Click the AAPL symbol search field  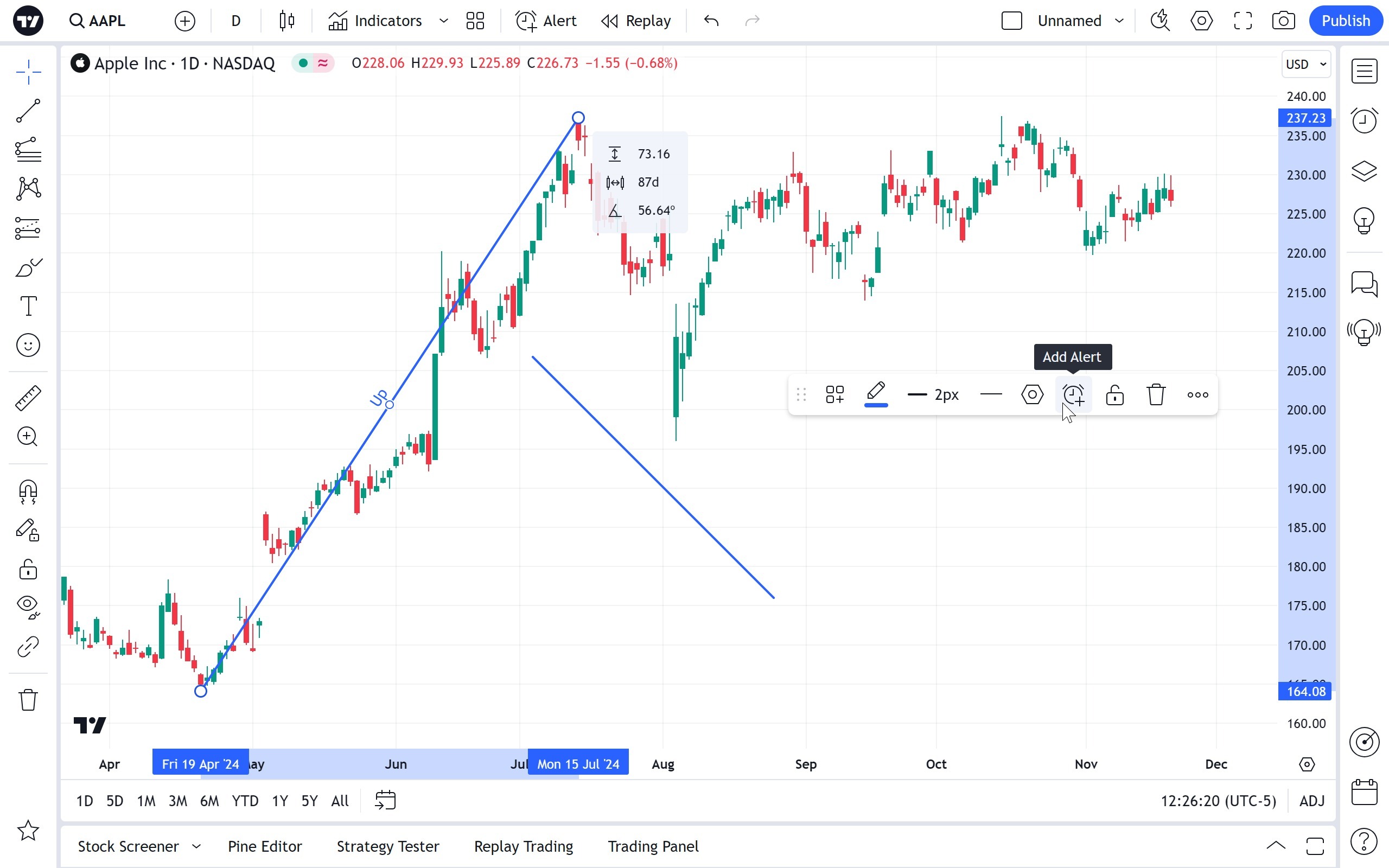98,21
